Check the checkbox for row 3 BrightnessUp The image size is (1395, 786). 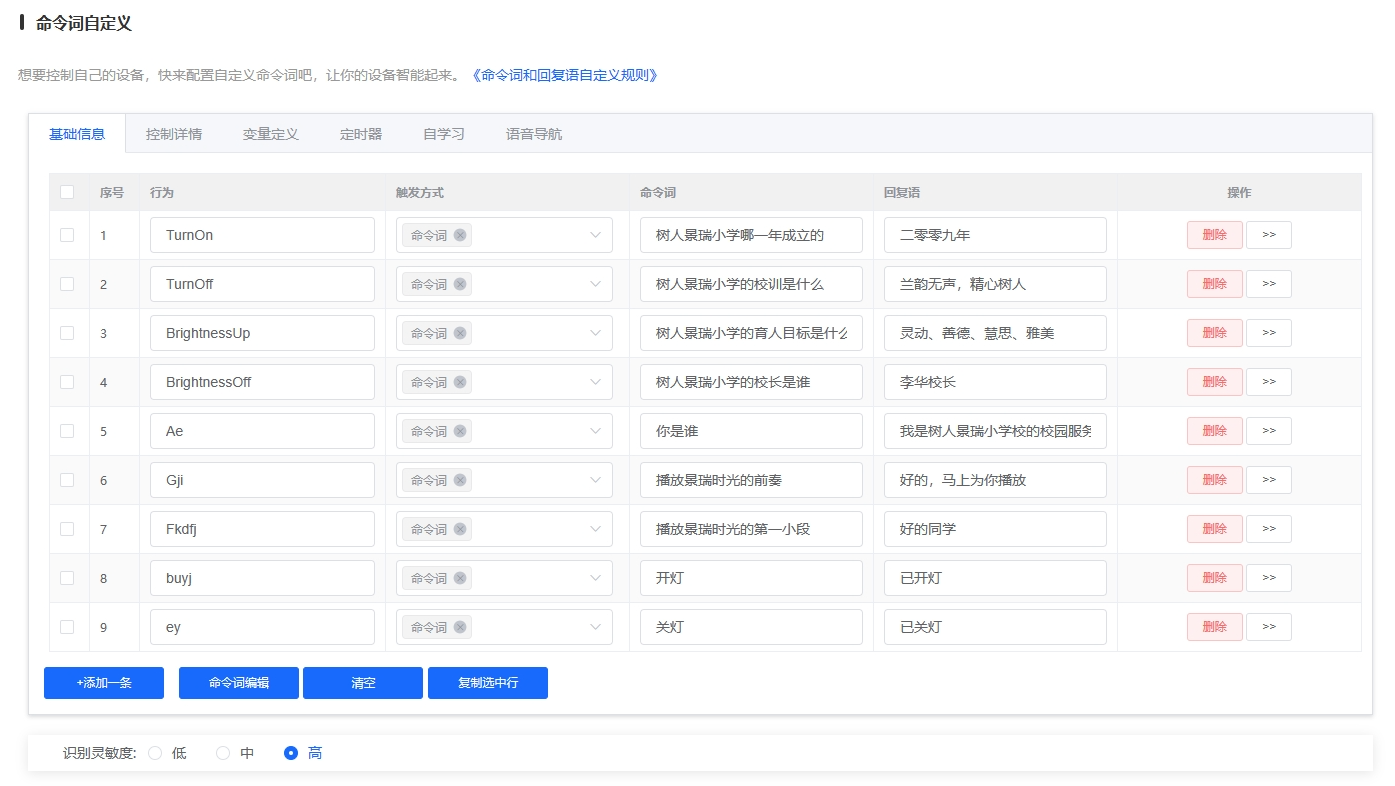pyautogui.click(x=67, y=333)
